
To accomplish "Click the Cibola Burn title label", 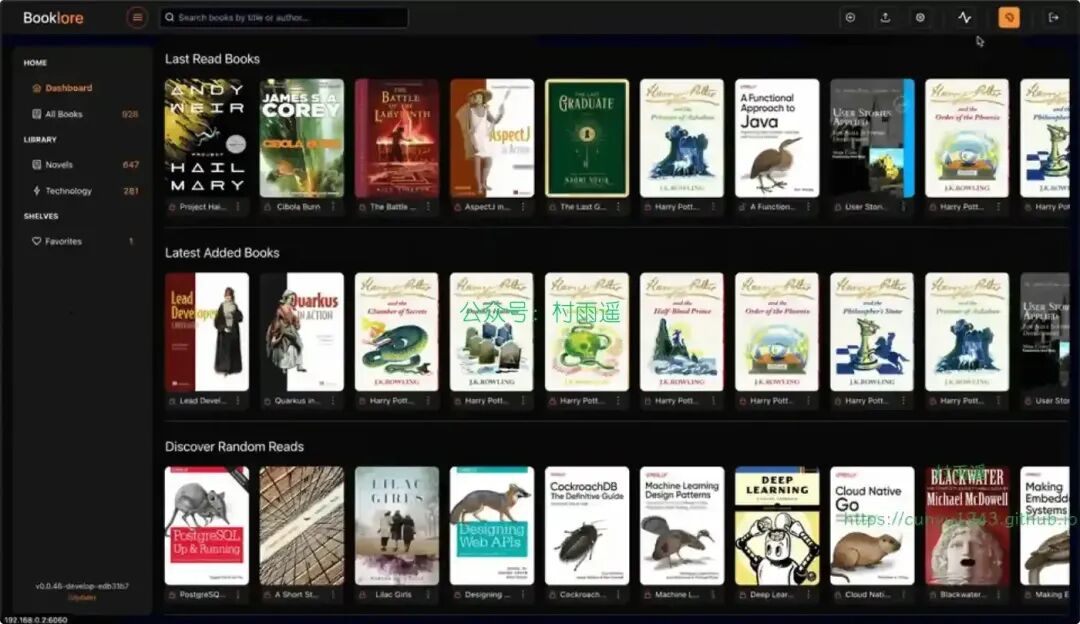I will (x=298, y=207).
